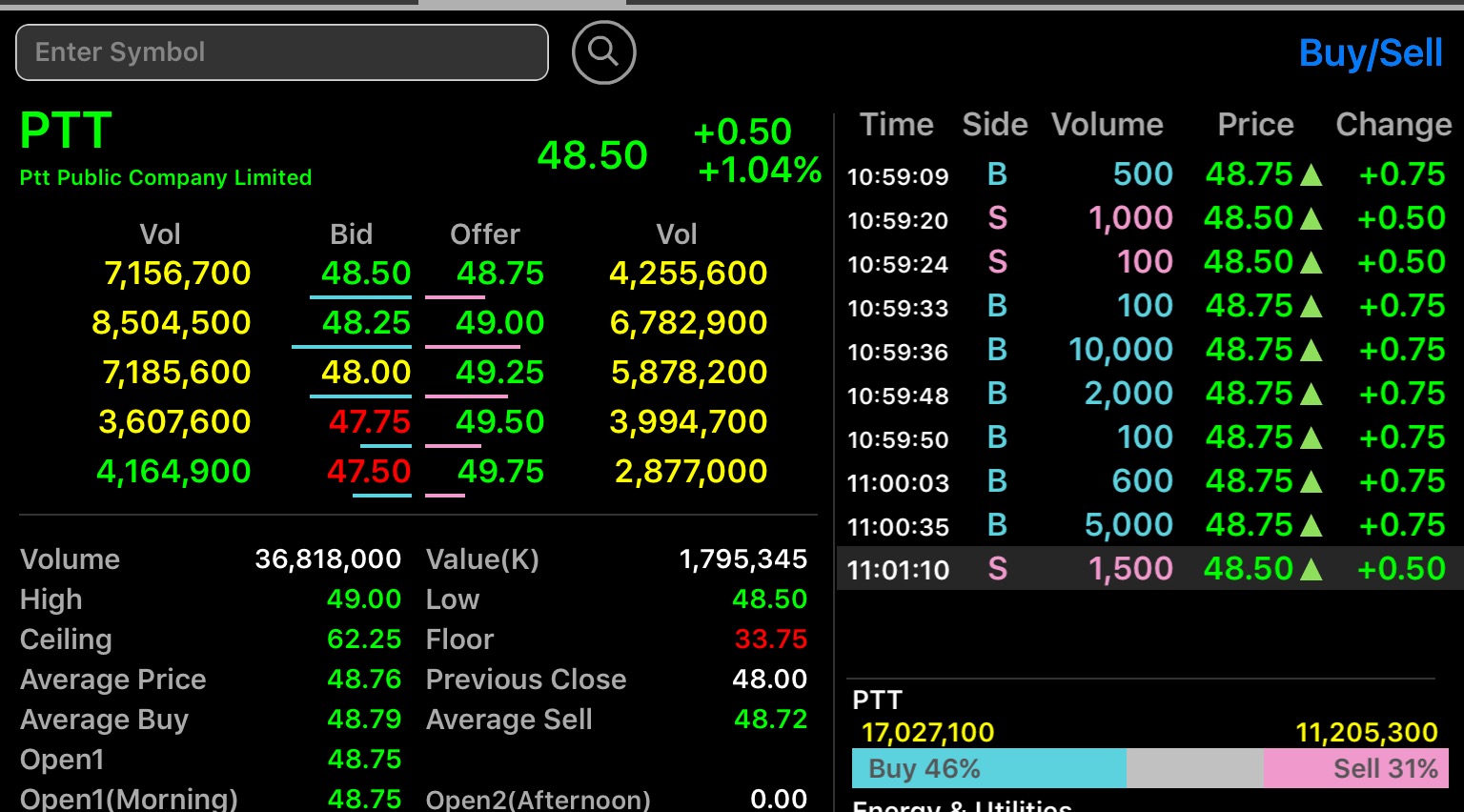The height and width of the screenshot is (812, 1464).
Task: Click the 49.50 offer price
Action: 499,422
